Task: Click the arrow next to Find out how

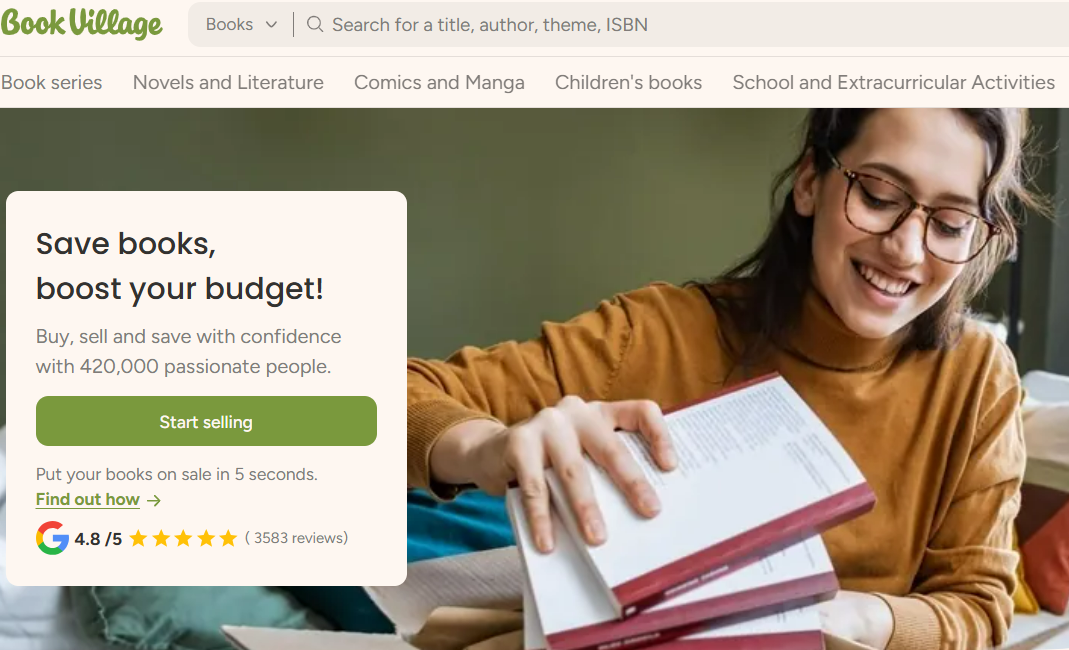Action: (154, 501)
